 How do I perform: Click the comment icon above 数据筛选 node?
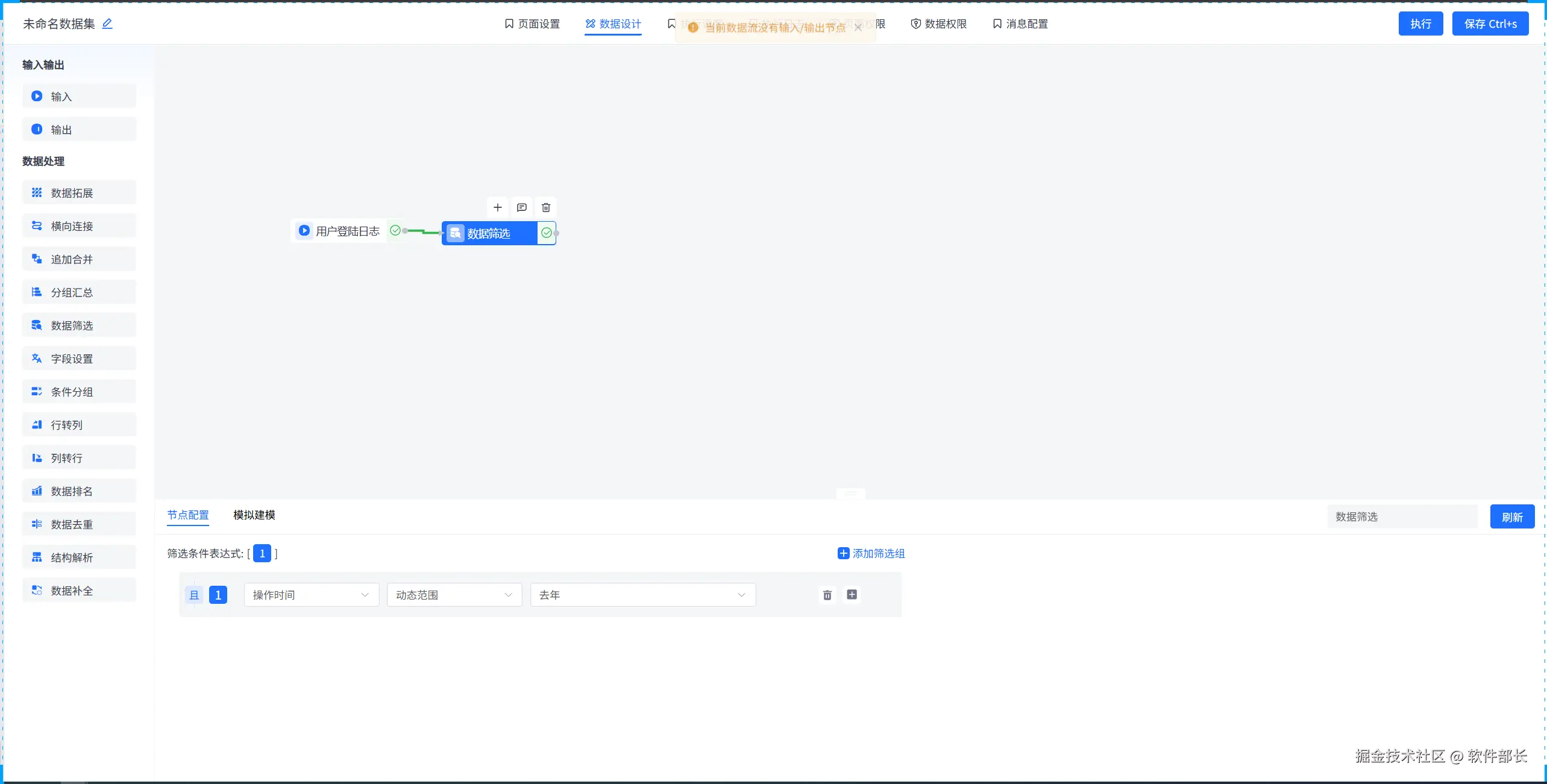pyautogui.click(x=521, y=208)
